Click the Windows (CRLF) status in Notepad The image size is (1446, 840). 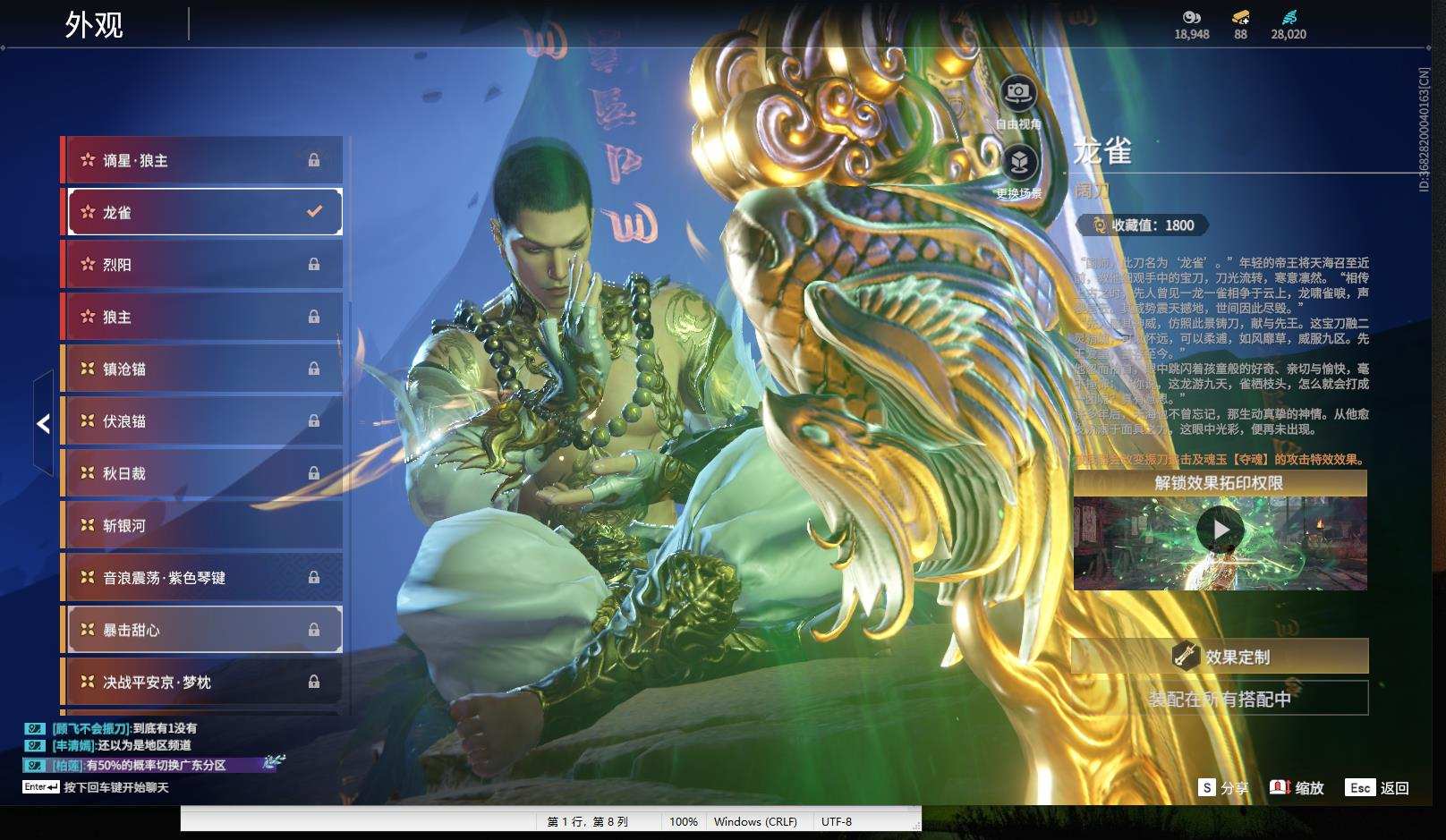point(755,821)
